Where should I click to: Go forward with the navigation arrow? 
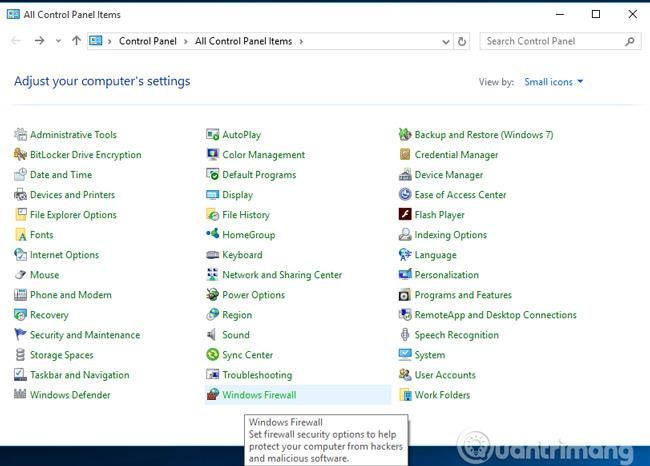39,41
